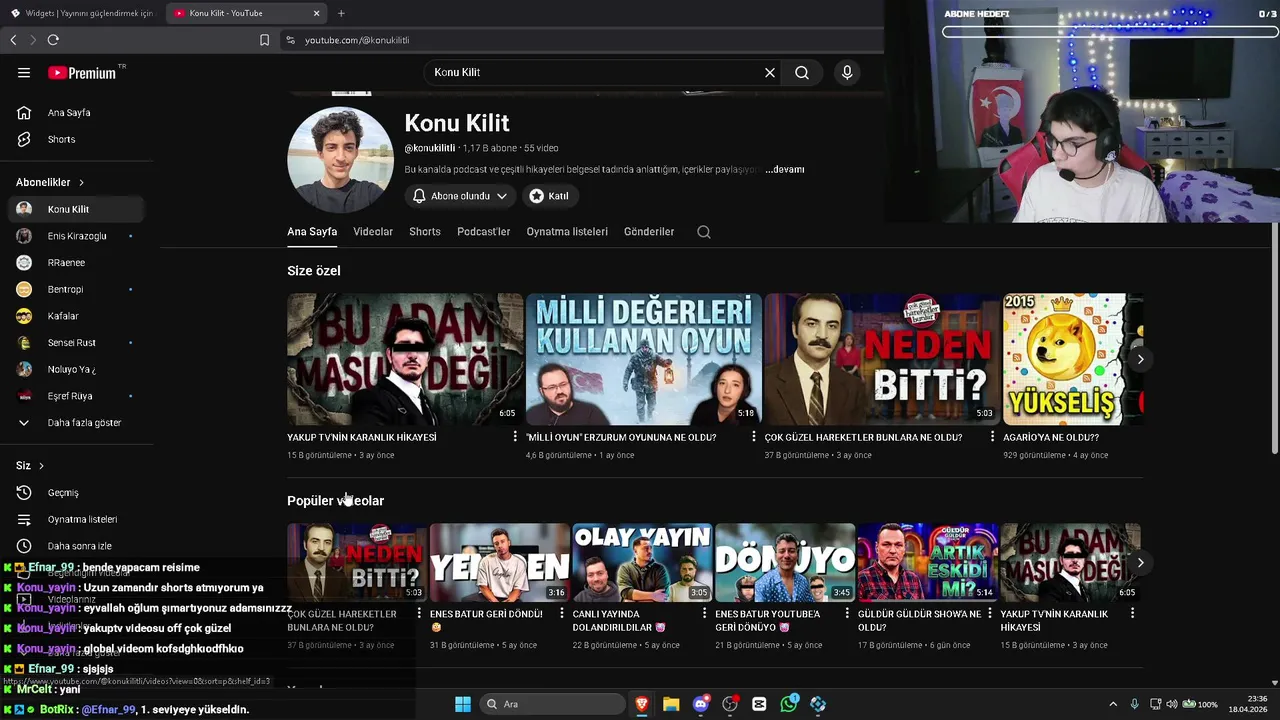Expand Siz section header
Viewport: 1280px width, 720px height.
tap(30, 466)
